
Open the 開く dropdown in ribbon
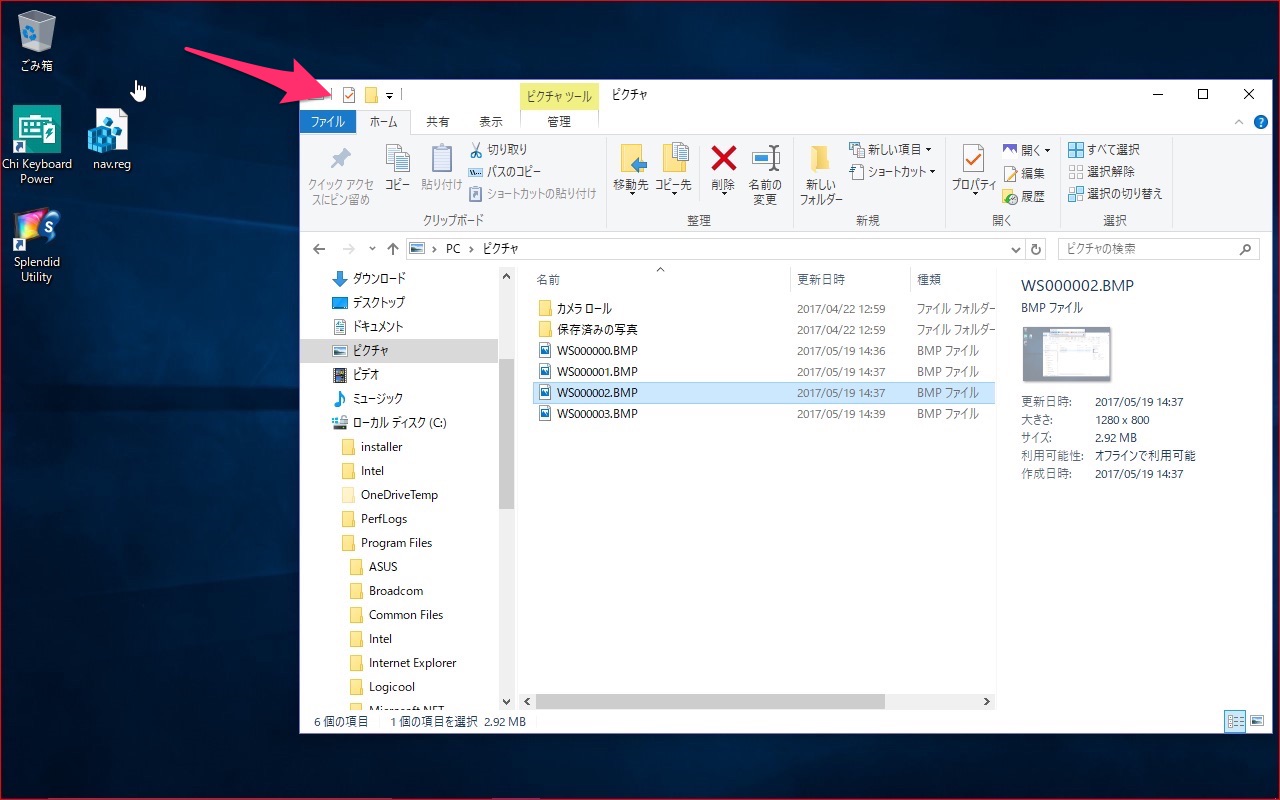[x=1027, y=150]
